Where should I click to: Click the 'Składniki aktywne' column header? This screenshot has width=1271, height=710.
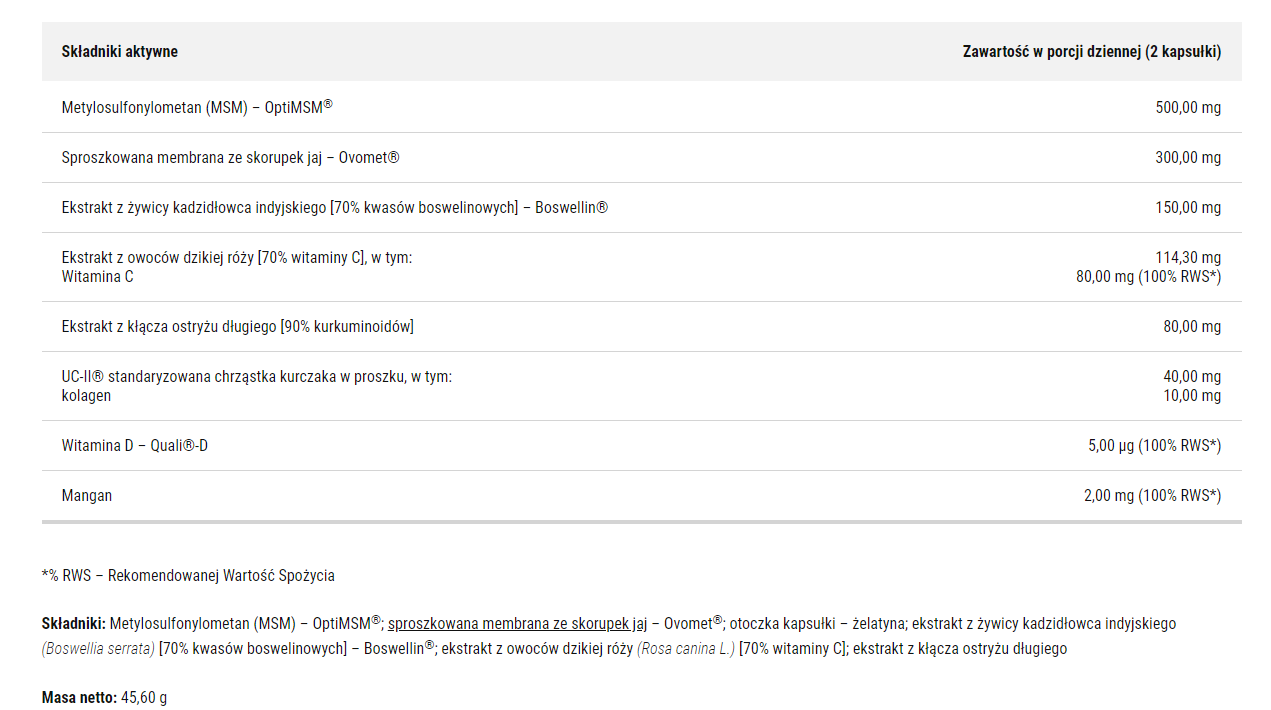coord(120,52)
